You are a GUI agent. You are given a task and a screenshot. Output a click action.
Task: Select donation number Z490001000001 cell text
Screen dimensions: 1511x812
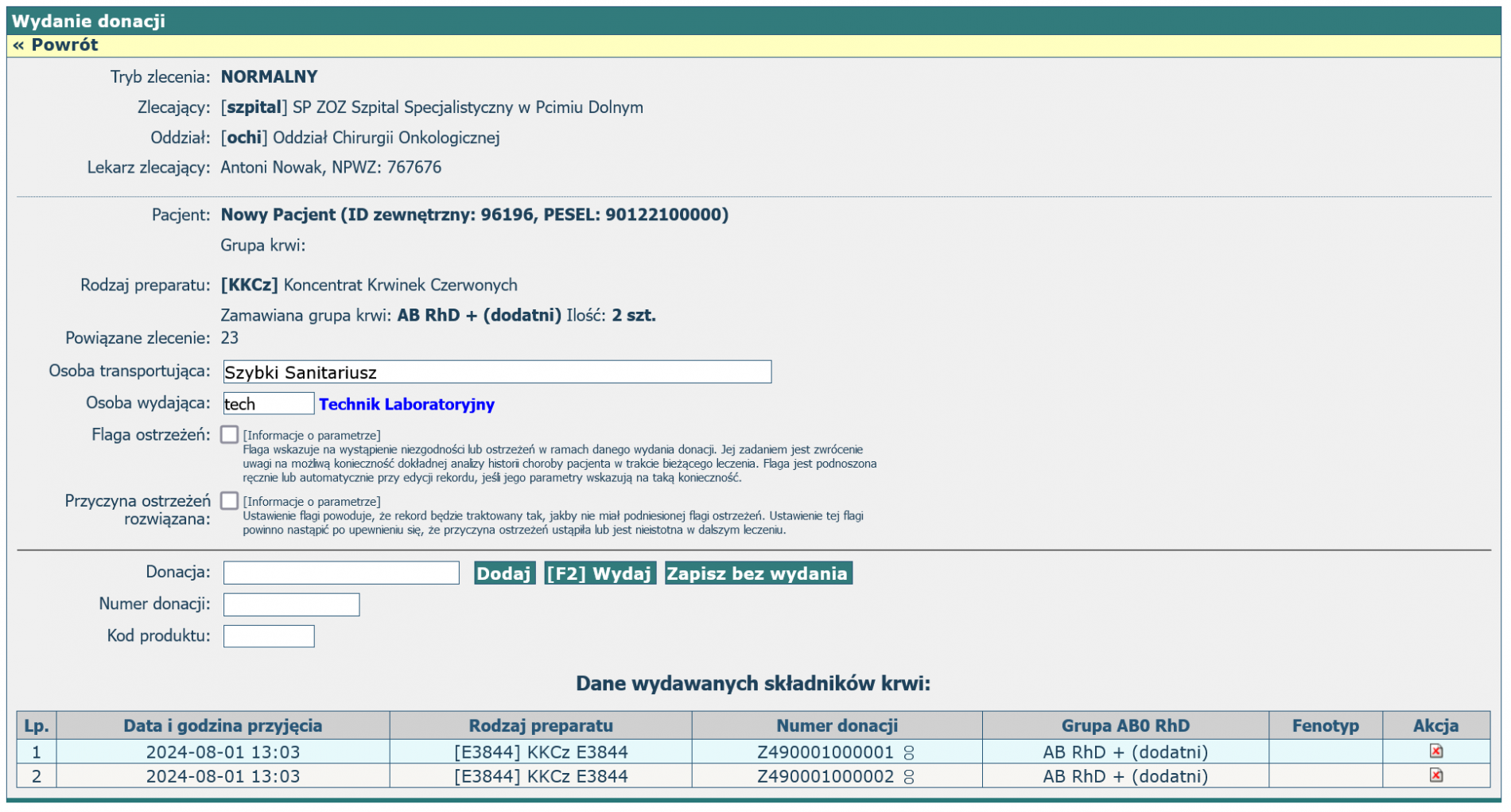pos(825,752)
